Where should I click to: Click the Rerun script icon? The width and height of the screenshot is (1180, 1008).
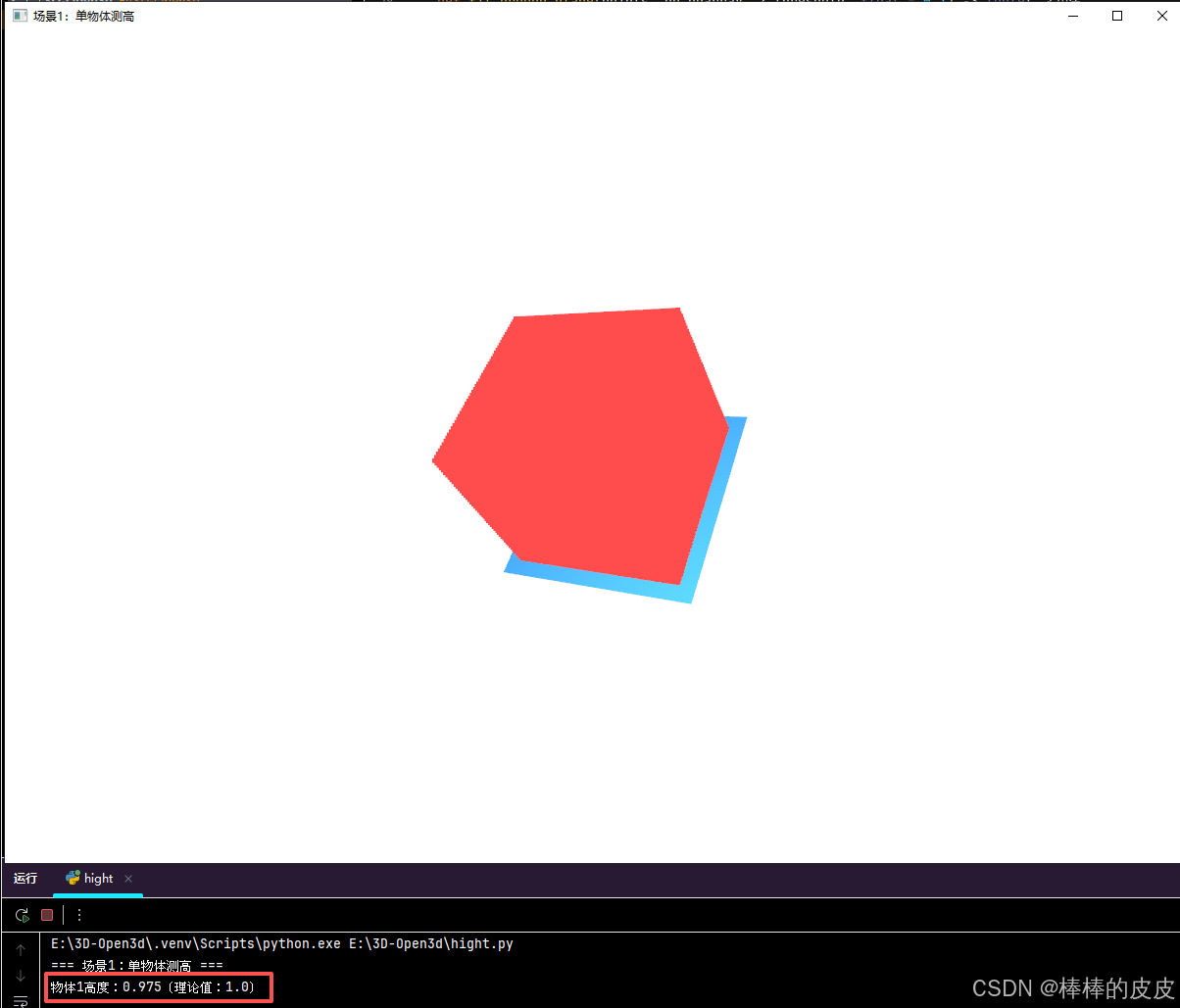22,914
